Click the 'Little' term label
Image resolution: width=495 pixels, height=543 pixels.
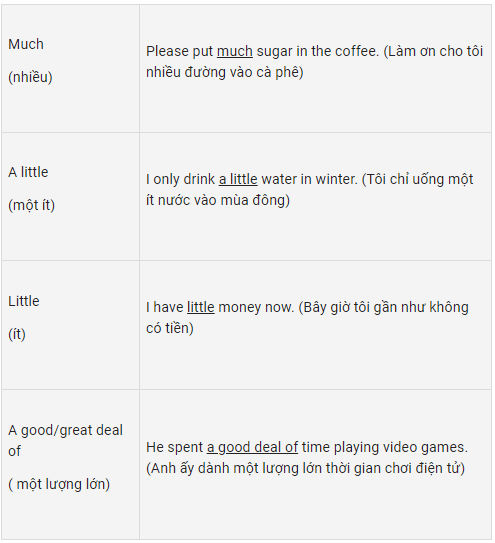[24, 301]
